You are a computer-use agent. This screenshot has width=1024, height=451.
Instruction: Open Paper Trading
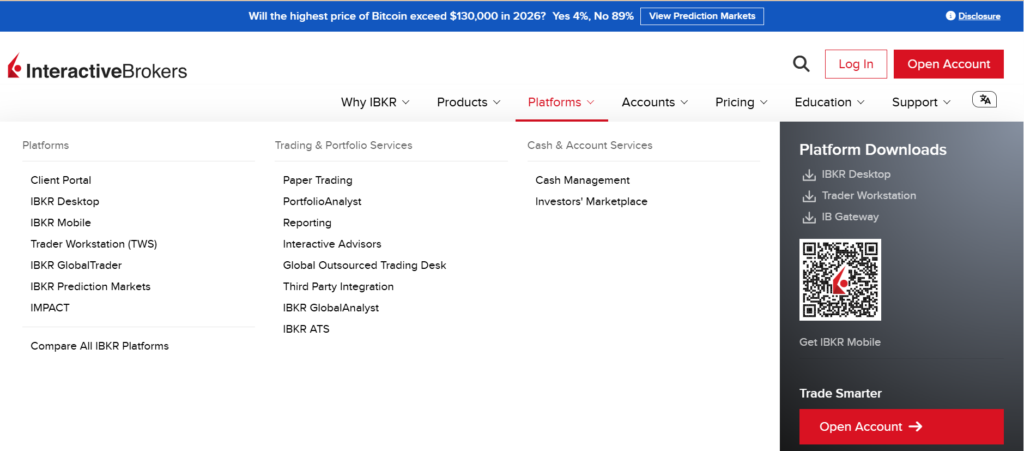pyautogui.click(x=317, y=180)
